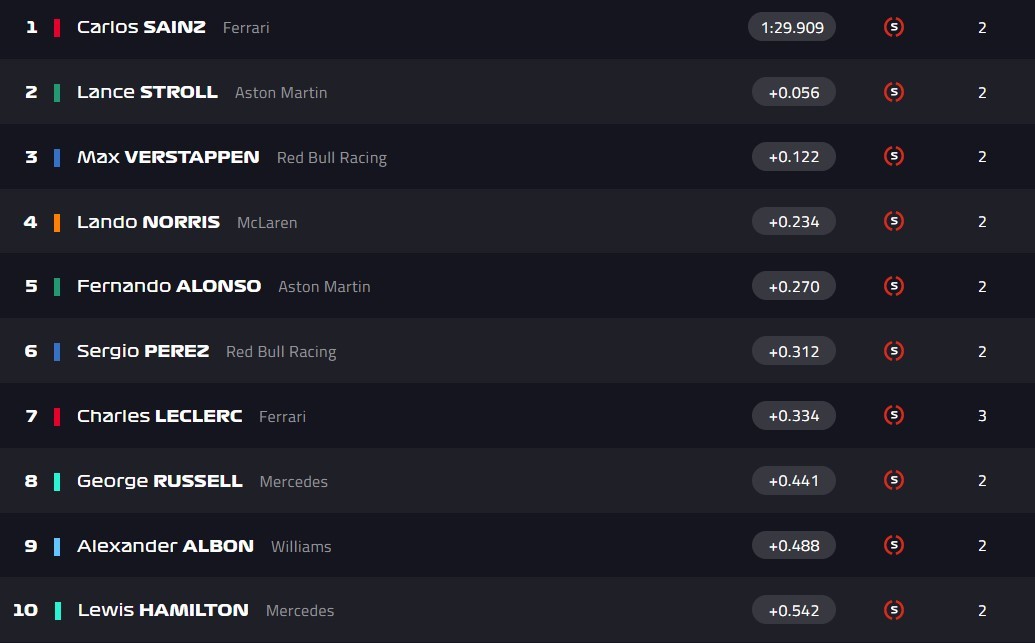Click the red Ferrari color bar beside Sainz
Viewport: 1035px width, 643px height.
click(57, 27)
